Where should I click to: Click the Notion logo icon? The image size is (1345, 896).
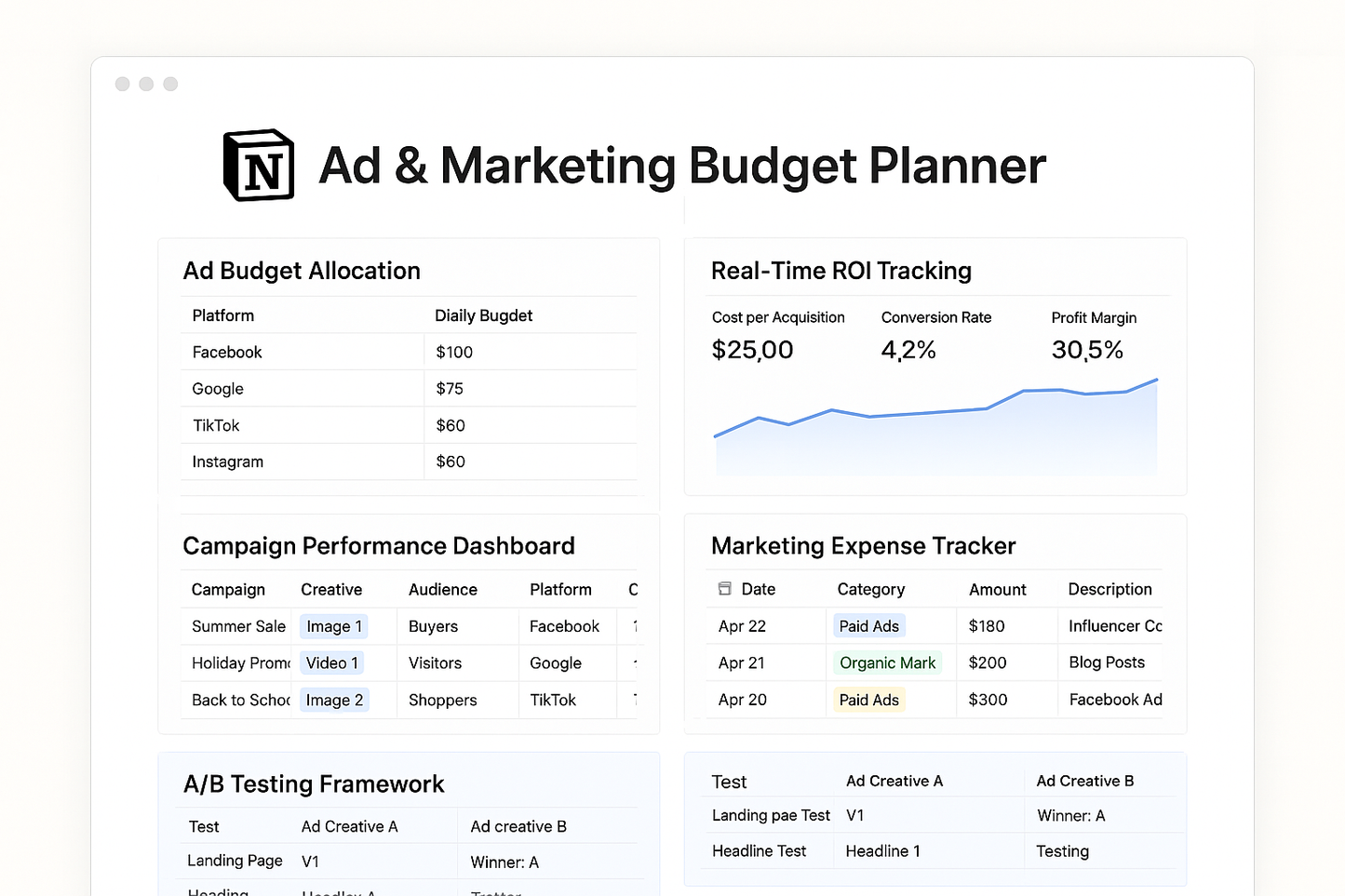pos(258,166)
